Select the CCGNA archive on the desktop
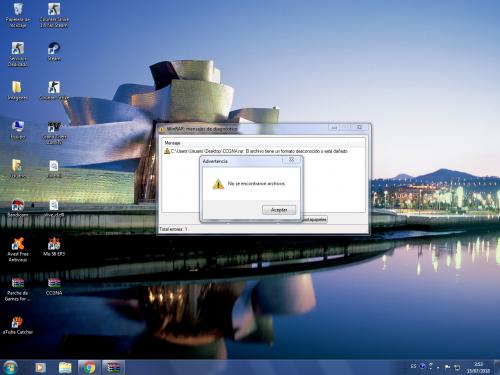 54,286
